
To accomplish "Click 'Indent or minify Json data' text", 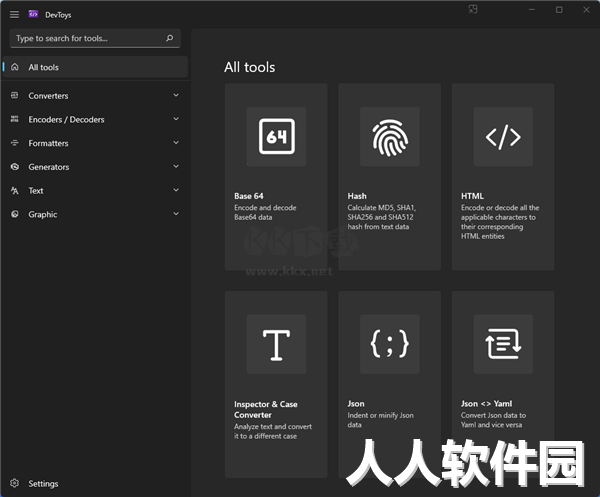I will [x=380, y=420].
